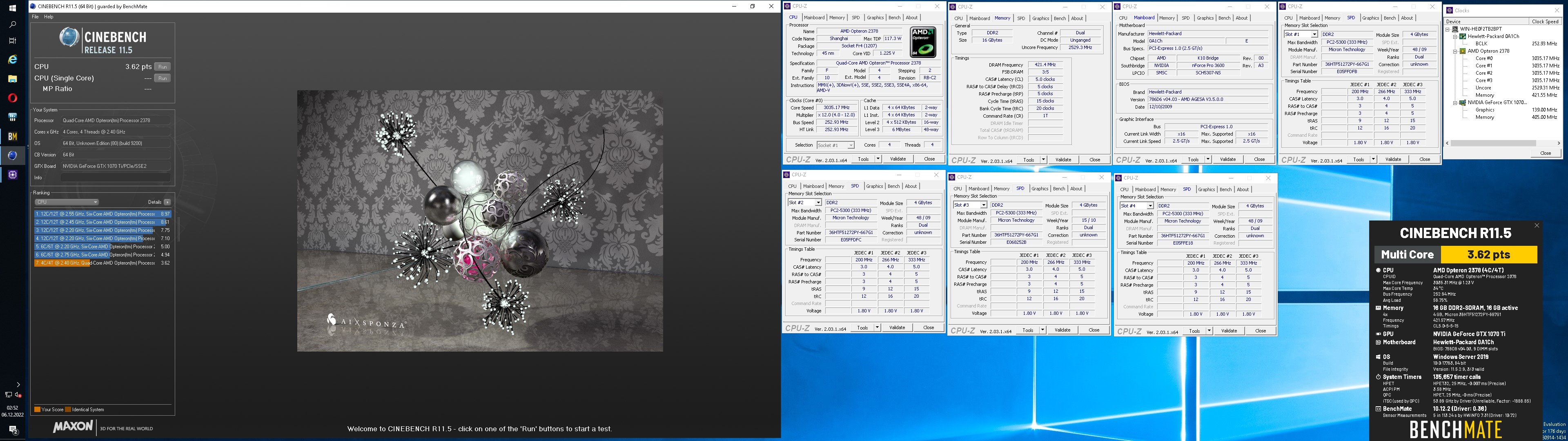Switch to Cinebench app in the taskbar

point(12,155)
